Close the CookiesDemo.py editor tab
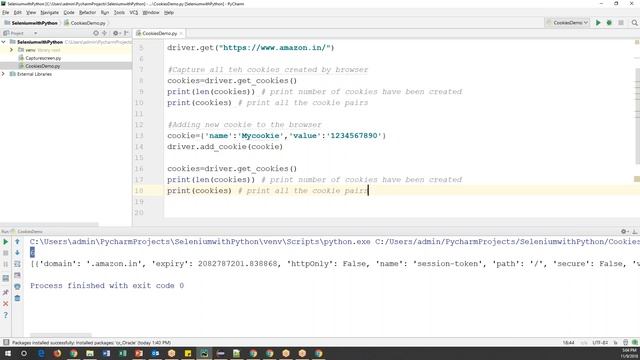640x360 pixels. pyautogui.click(x=181, y=33)
